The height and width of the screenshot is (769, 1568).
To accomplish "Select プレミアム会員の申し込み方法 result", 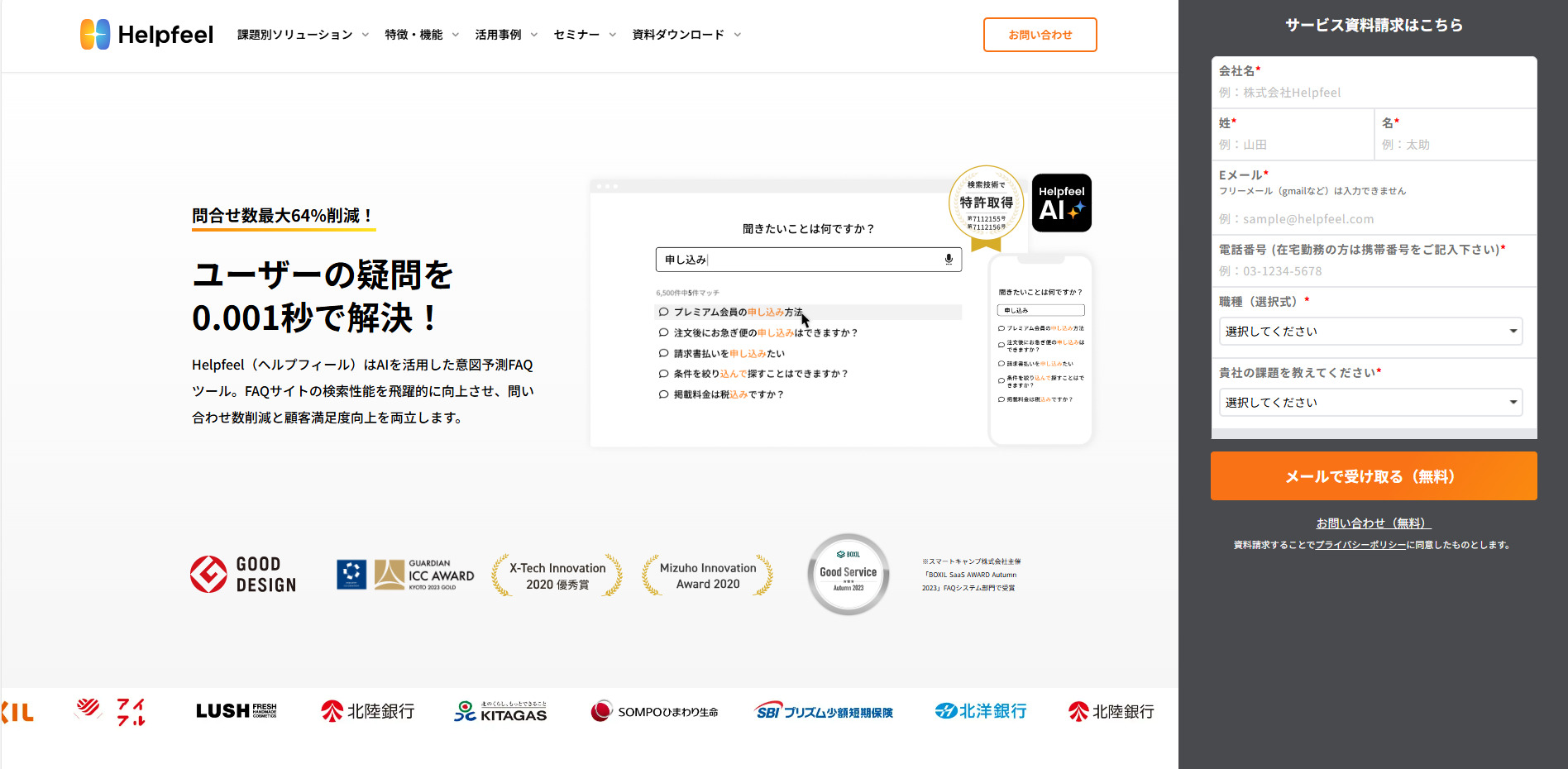I will [x=808, y=313].
